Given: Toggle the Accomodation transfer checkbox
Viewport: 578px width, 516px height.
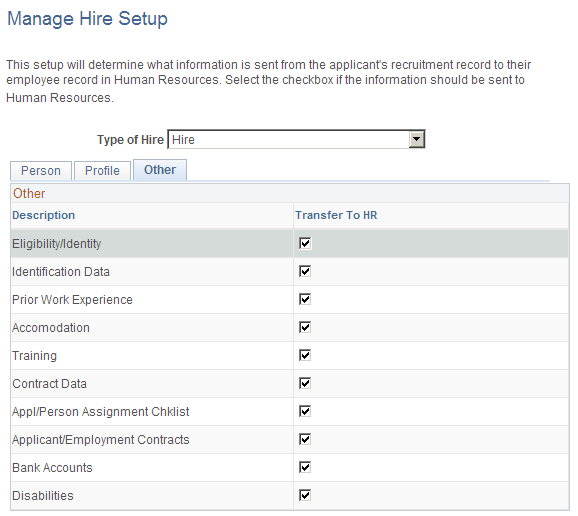Looking at the screenshot, I should (x=305, y=327).
